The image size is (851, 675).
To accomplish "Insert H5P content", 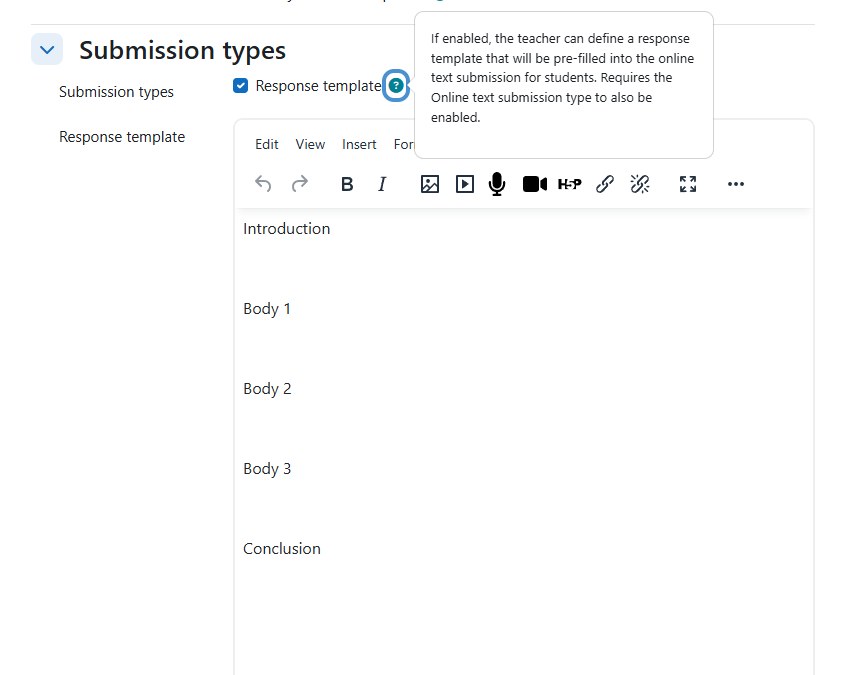I will [x=569, y=184].
